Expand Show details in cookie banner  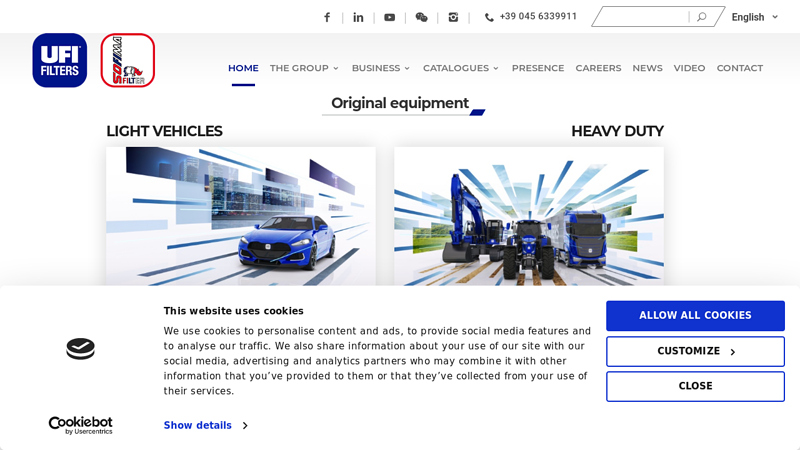[x=205, y=425]
